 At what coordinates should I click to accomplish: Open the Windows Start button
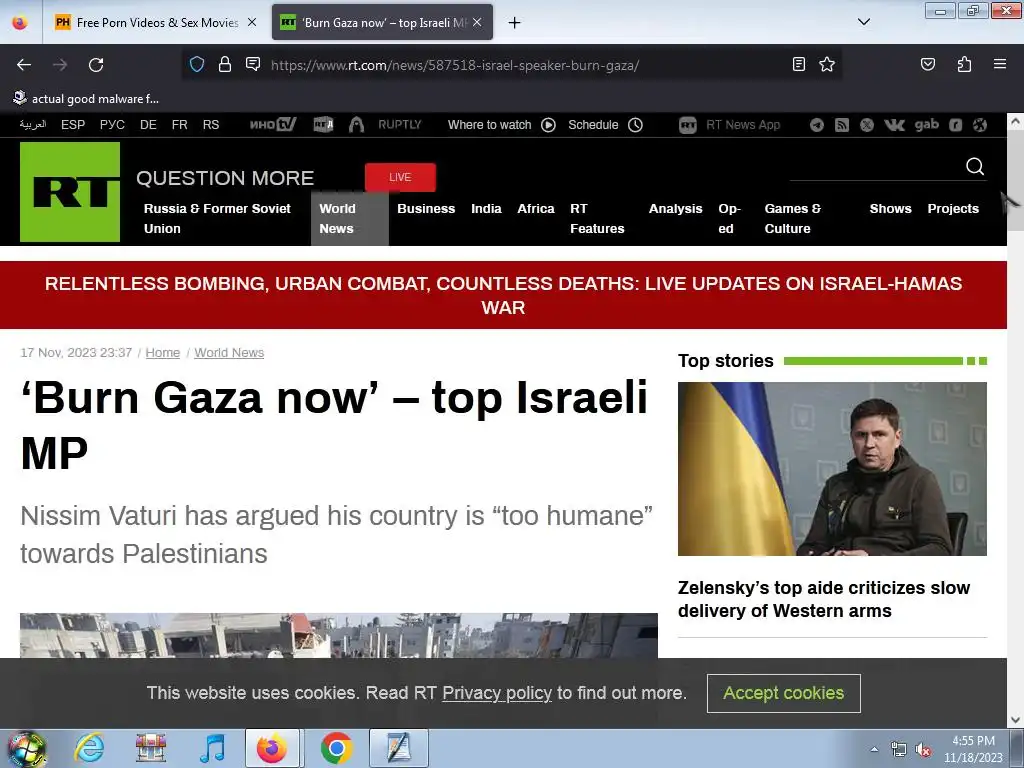point(25,748)
